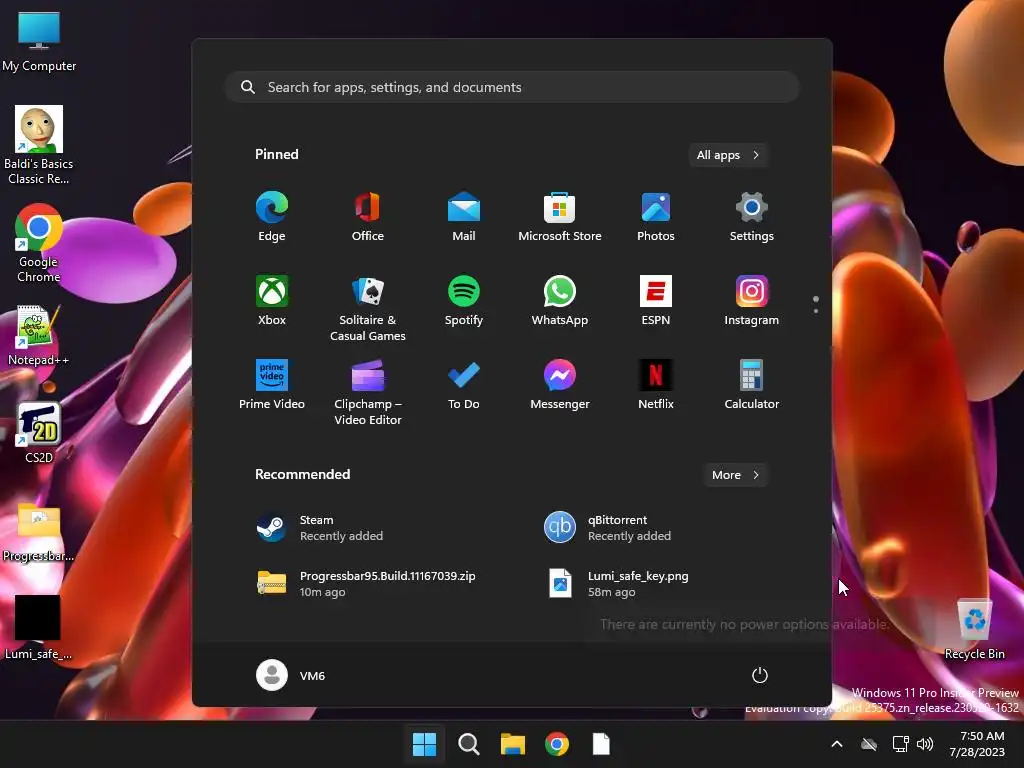Open Edge from pinned apps
Viewport: 1024px width, 768px height.
point(272,217)
